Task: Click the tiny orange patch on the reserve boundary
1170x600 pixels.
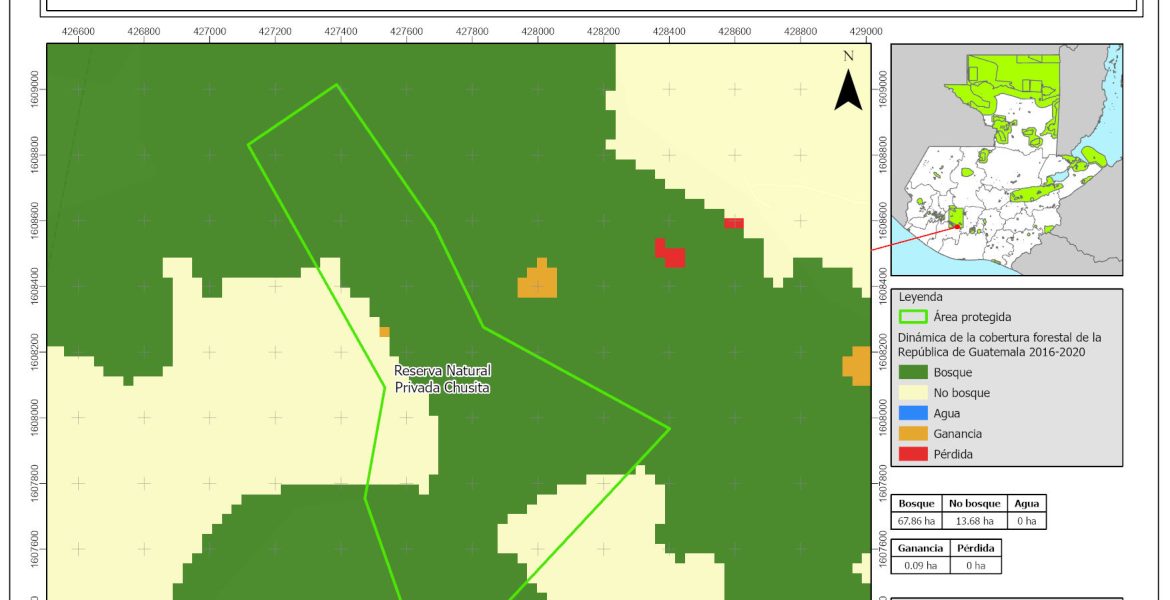Action: pyautogui.click(x=384, y=332)
